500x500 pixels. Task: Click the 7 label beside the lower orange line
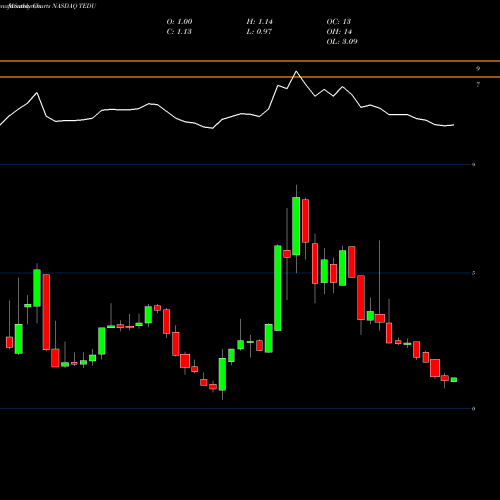478,85
